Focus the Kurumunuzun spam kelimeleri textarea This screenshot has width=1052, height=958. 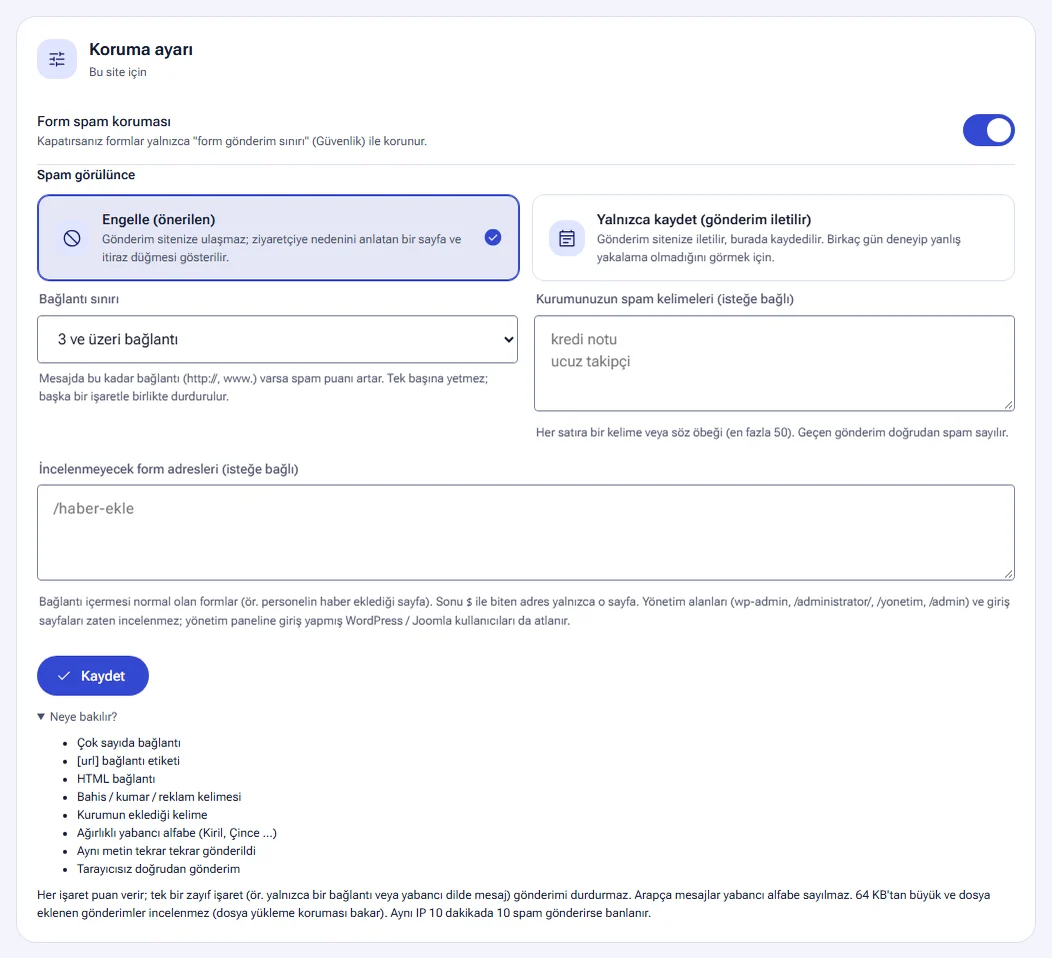point(774,363)
